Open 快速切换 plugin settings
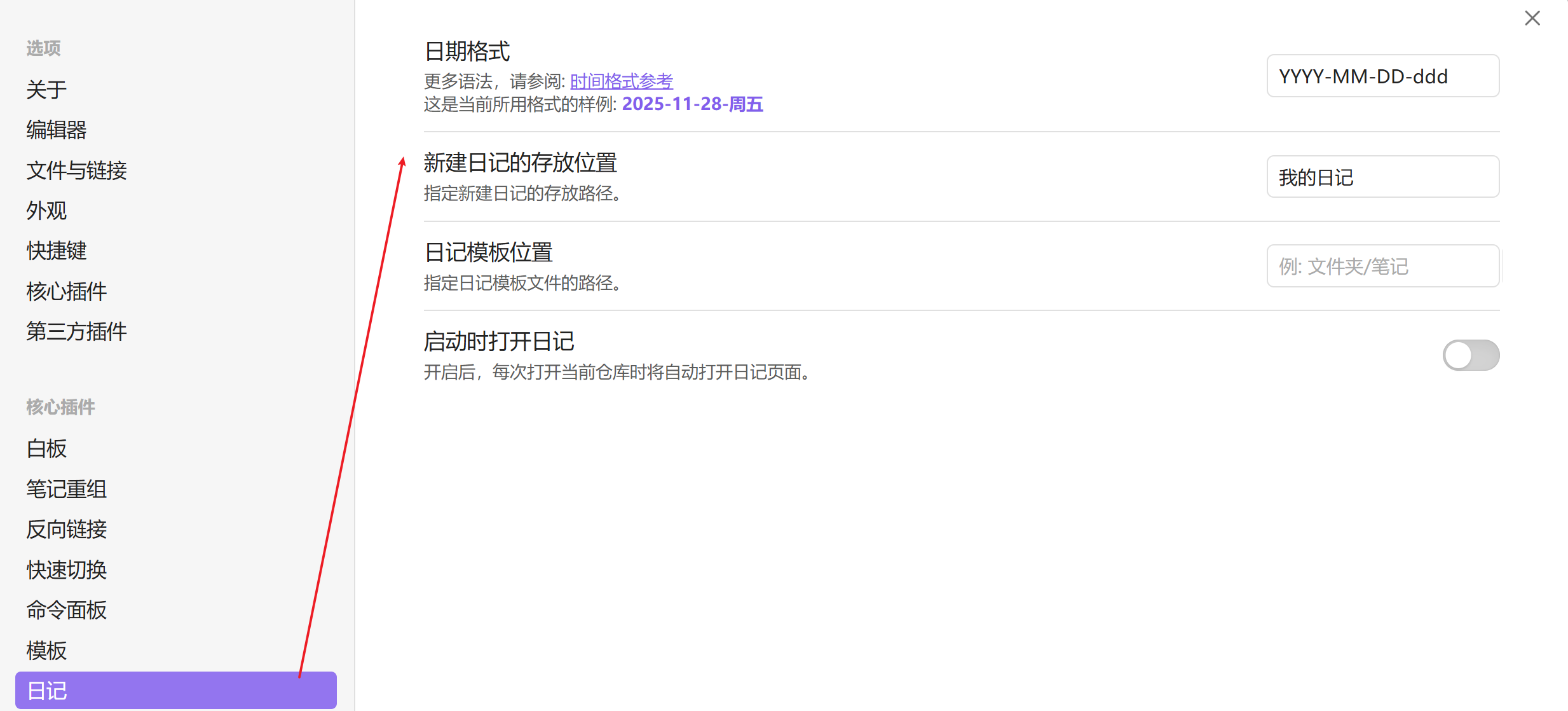Viewport: 1568px width, 711px height. point(66,570)
